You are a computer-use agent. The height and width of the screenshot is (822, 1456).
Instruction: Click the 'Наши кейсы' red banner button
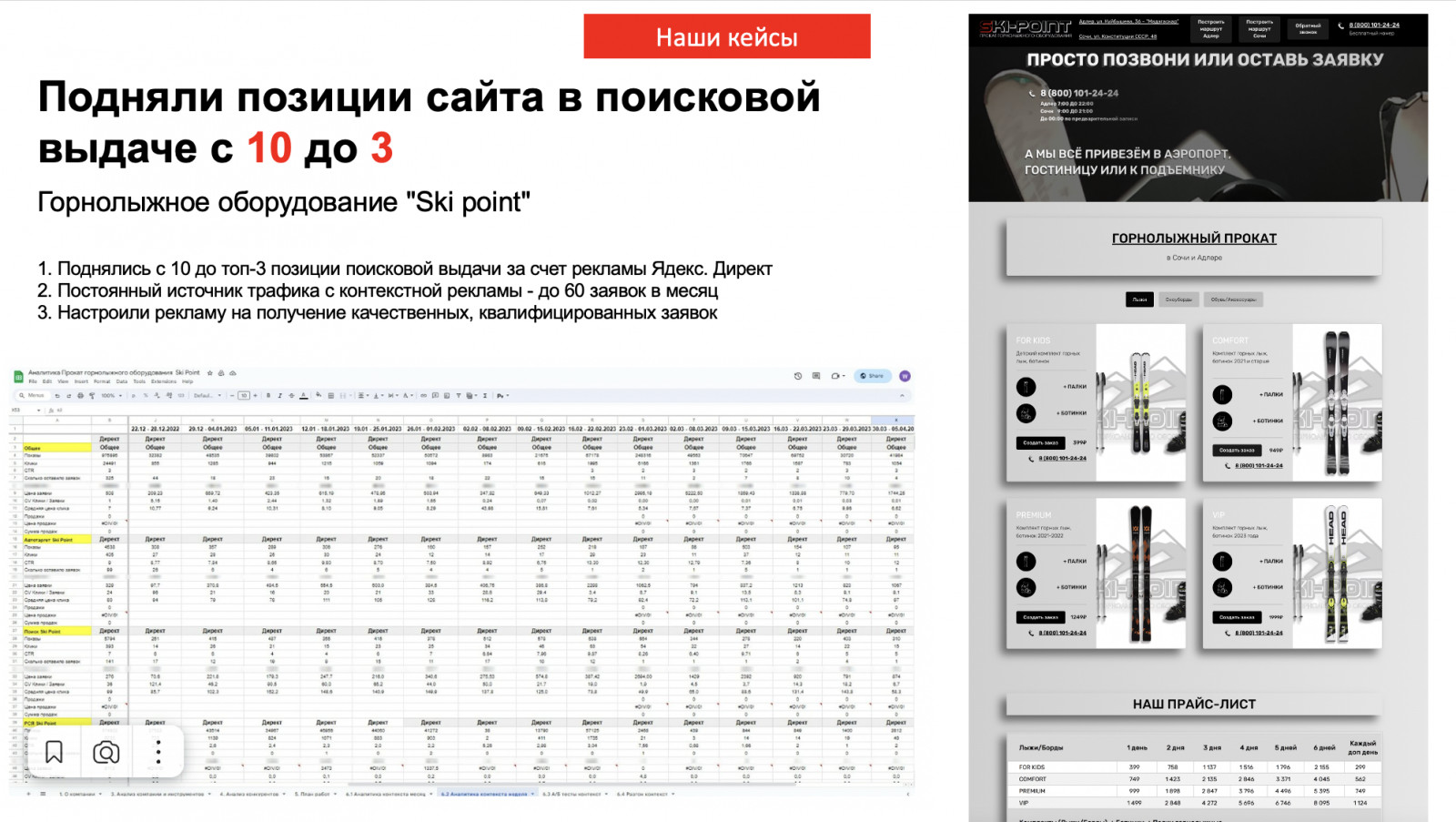(727, 36)
